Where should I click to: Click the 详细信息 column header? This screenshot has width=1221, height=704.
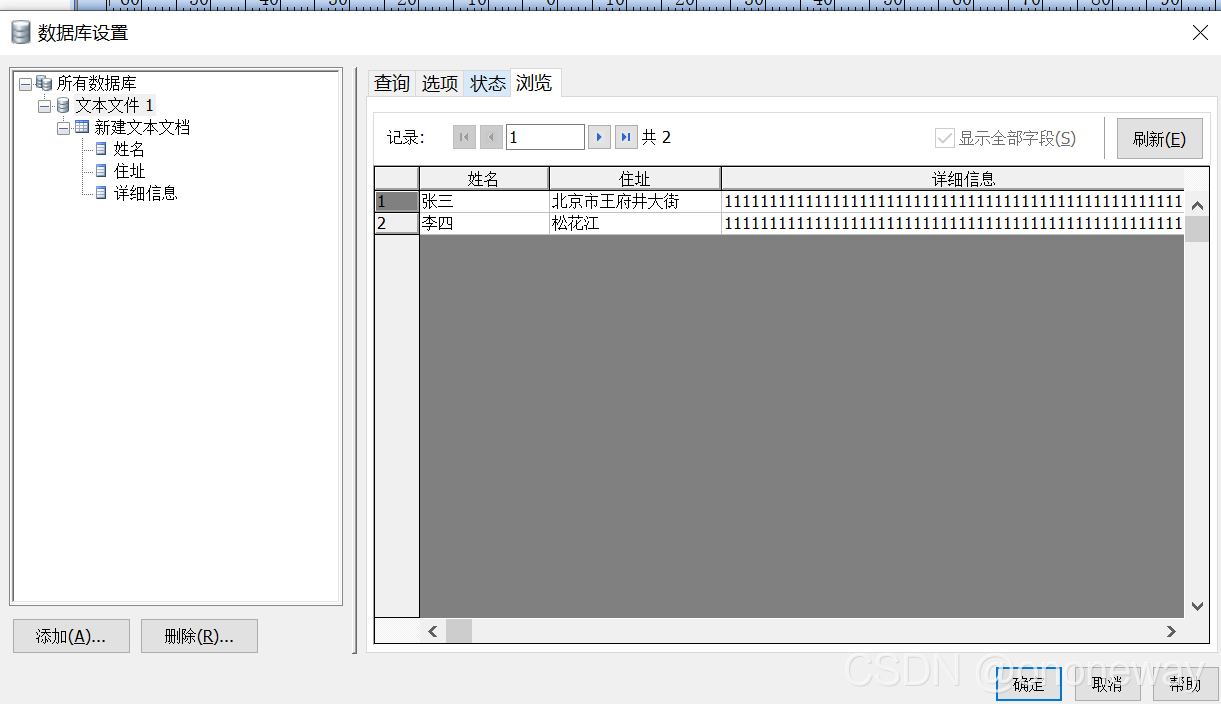click(953, 179)
